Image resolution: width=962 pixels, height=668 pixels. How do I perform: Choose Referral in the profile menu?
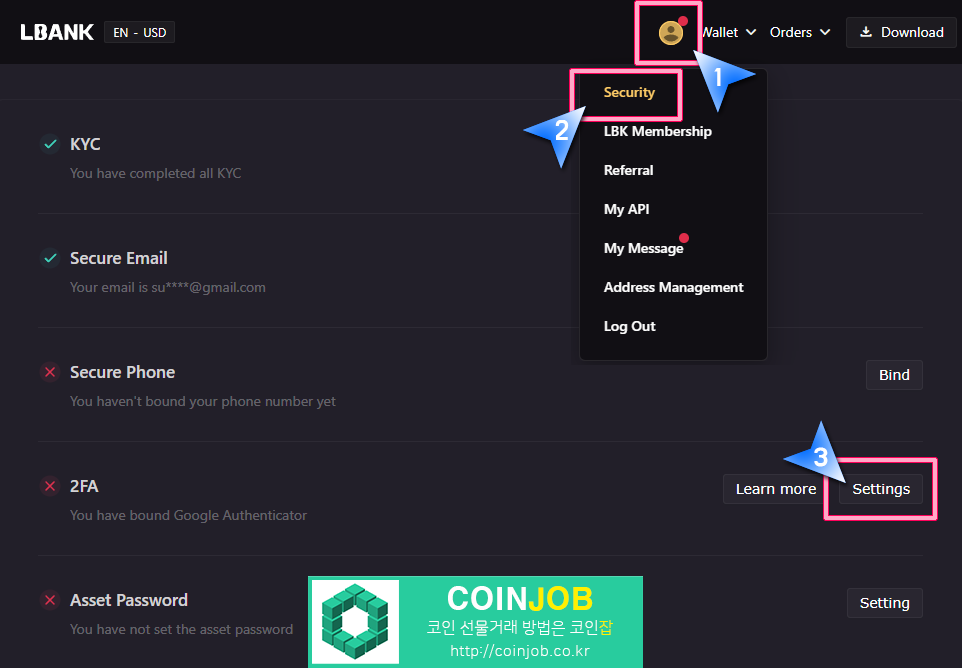tap(628, 171)
